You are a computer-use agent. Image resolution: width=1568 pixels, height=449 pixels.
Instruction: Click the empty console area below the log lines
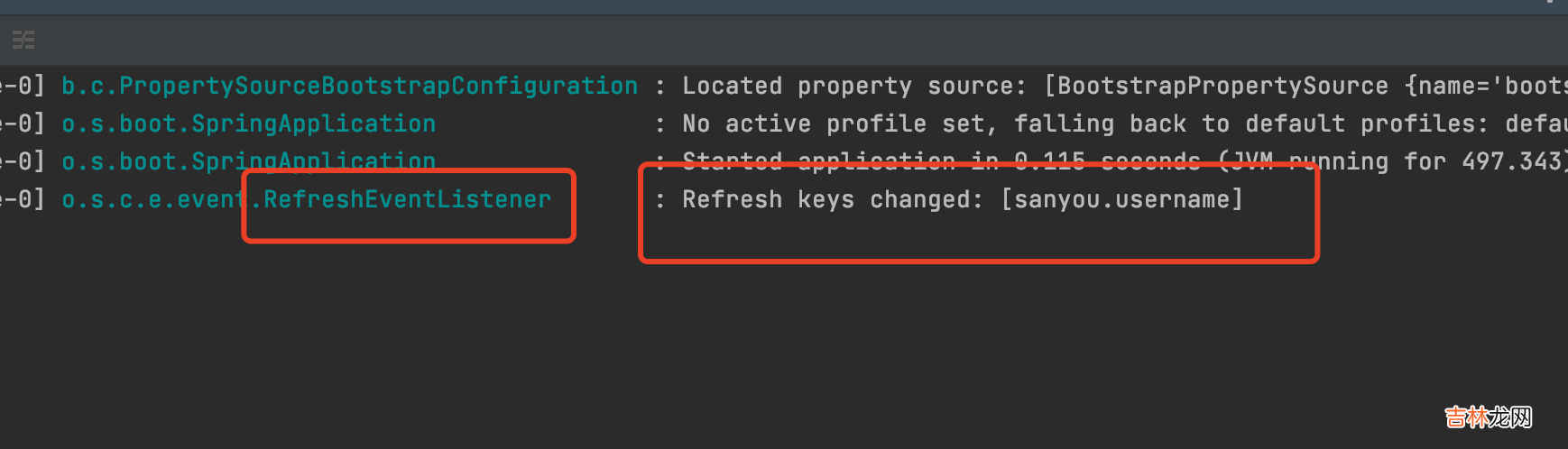(x=722, y=352)
